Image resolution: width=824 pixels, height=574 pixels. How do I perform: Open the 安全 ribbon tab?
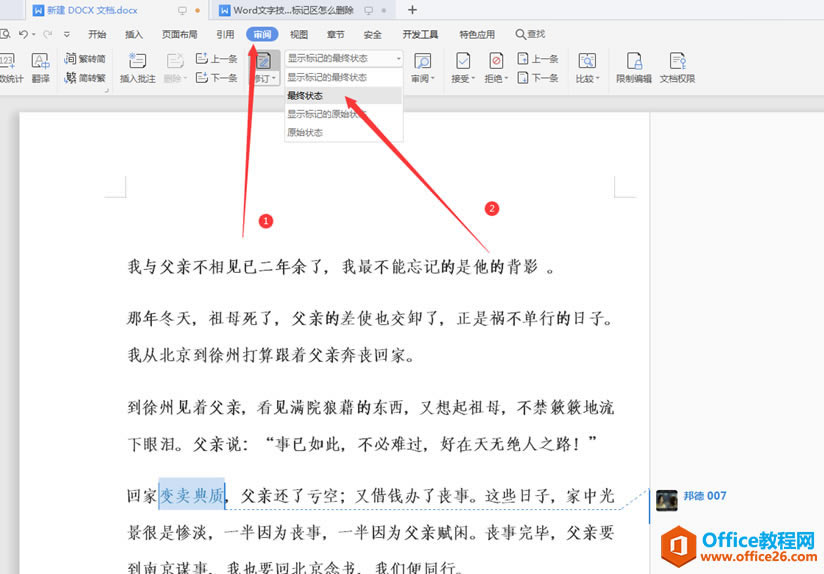(373, 34)
